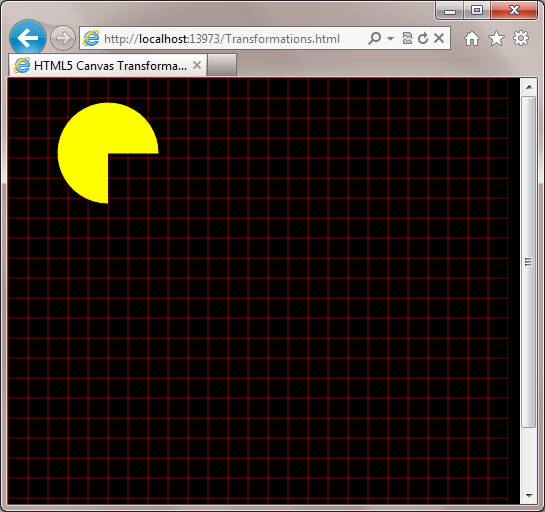
Task: Expand the address bar autocomplete dropdown arrow
Action: [390, 38]
